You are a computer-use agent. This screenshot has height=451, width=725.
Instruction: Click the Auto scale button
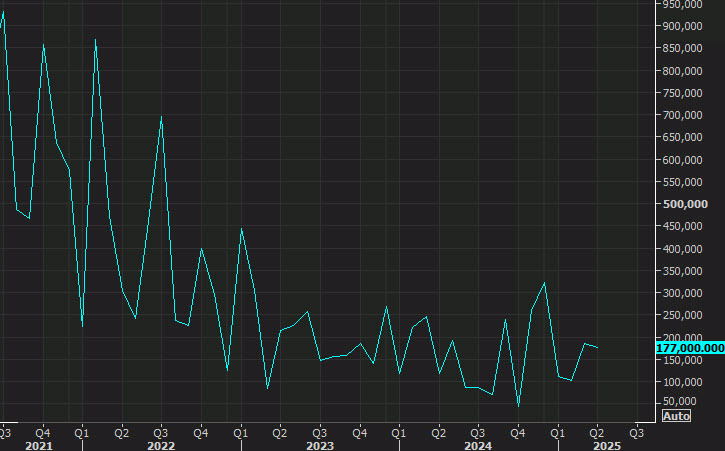point(677,416)
